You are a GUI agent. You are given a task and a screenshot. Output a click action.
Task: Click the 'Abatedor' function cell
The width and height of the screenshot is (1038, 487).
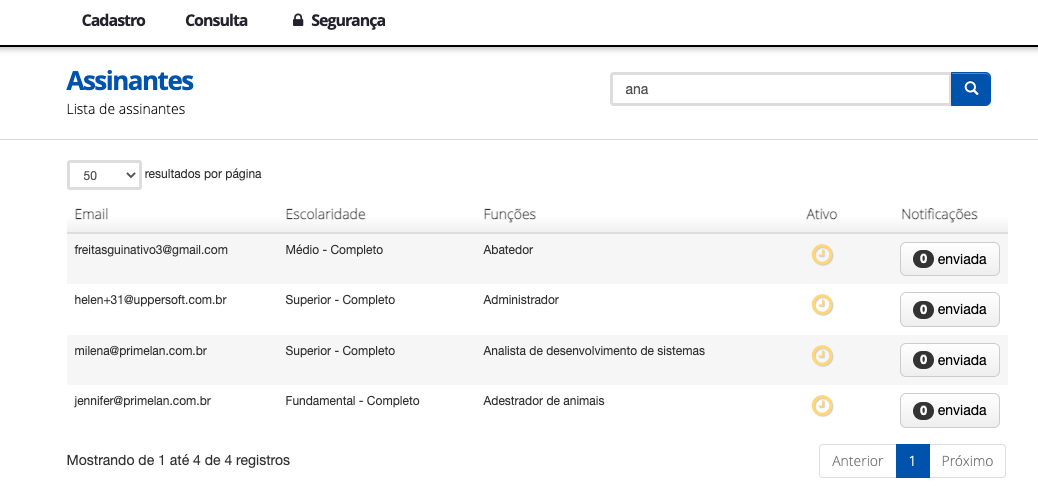pos(508,250)
